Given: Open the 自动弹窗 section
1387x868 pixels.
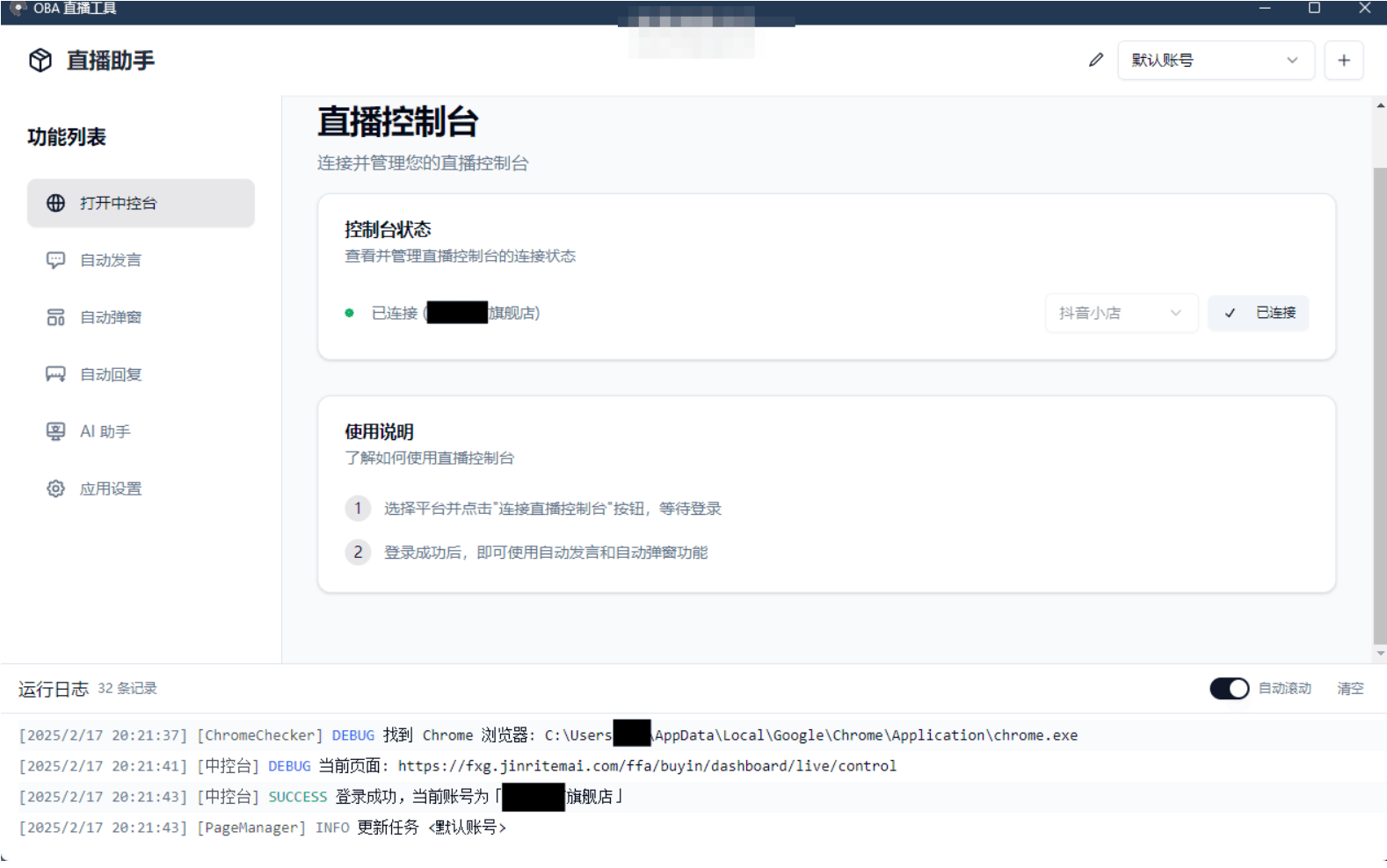Looking at the screenshot, I should 141,317.
